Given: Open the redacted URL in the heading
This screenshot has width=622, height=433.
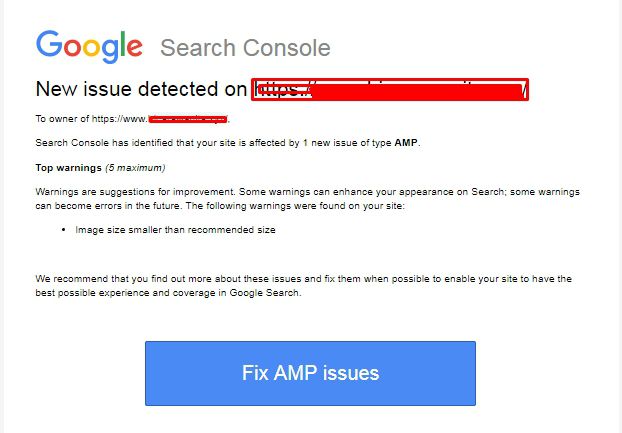Looking at the screenshot, I should [x=390, y=90].
